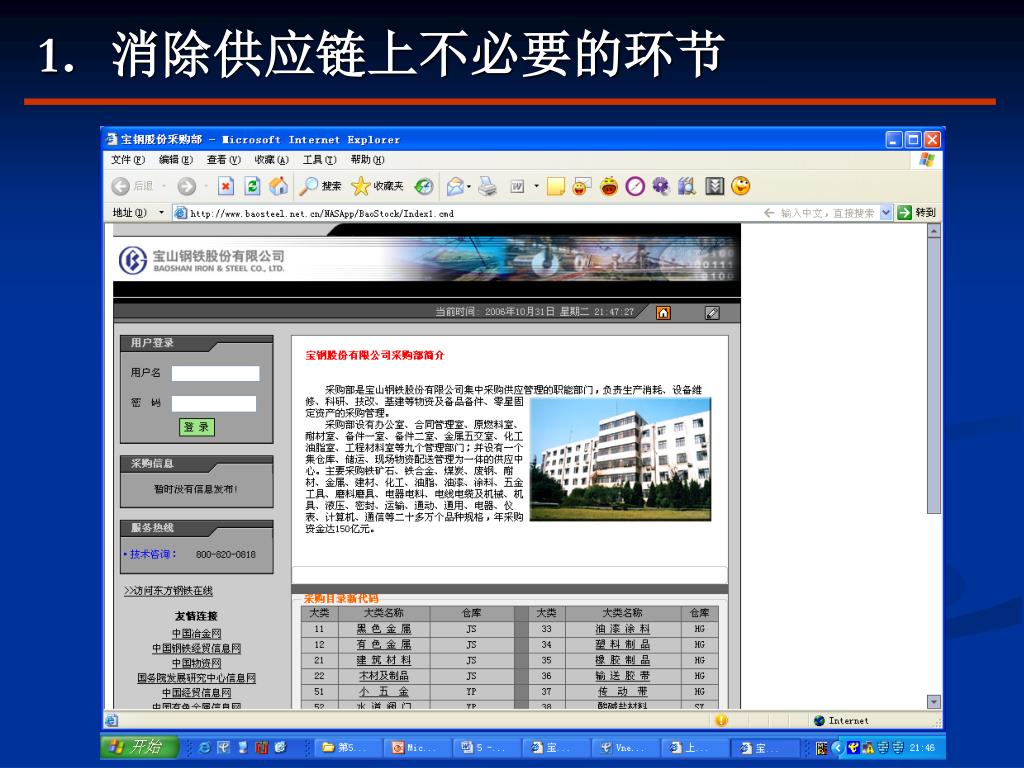This screenshot has width=1024, height=768.
Task: Open the 访问东方钢铁在线 link
Action: 168,591
